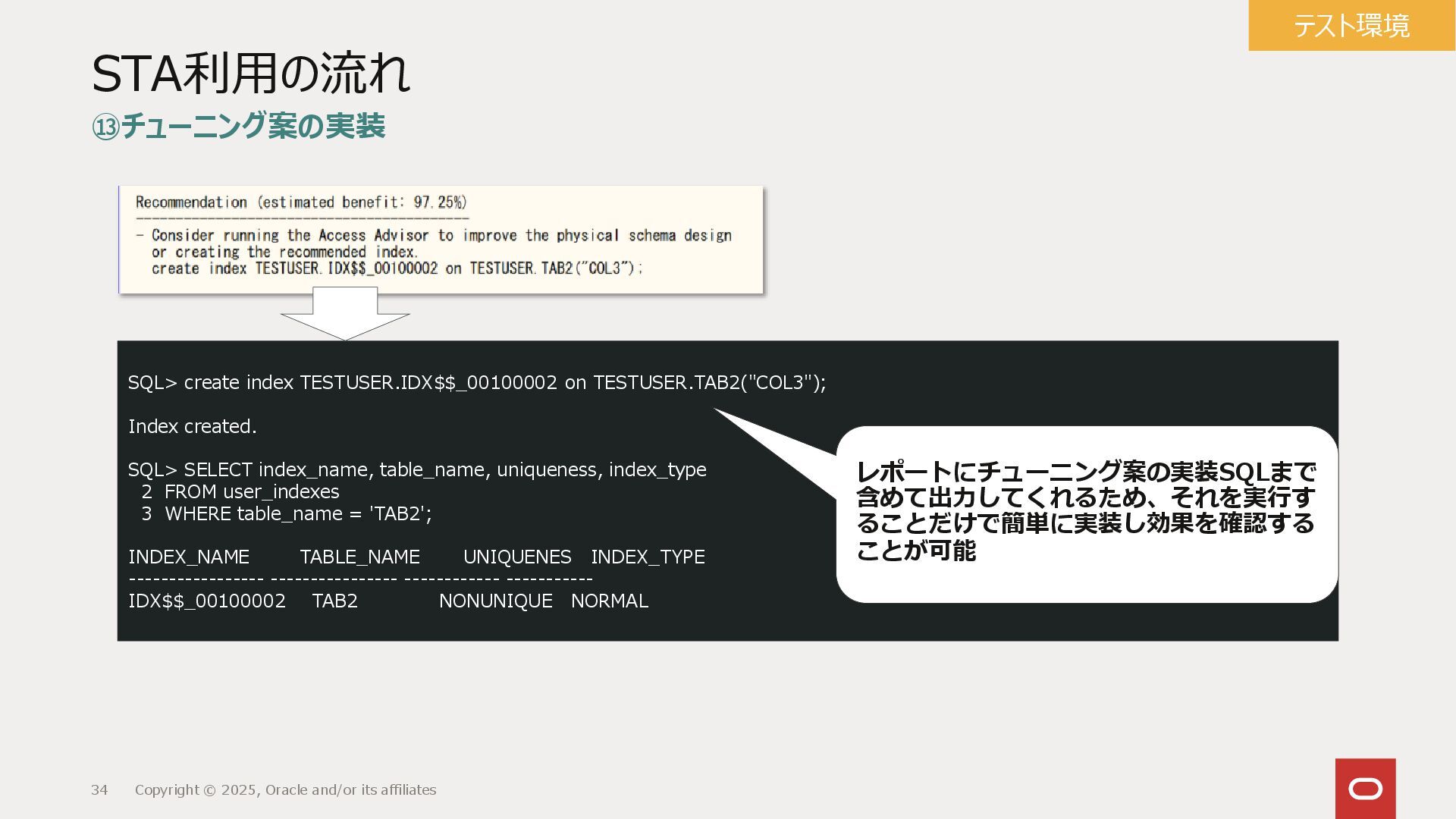Click the SQL> create index command line

coord(476,382)
